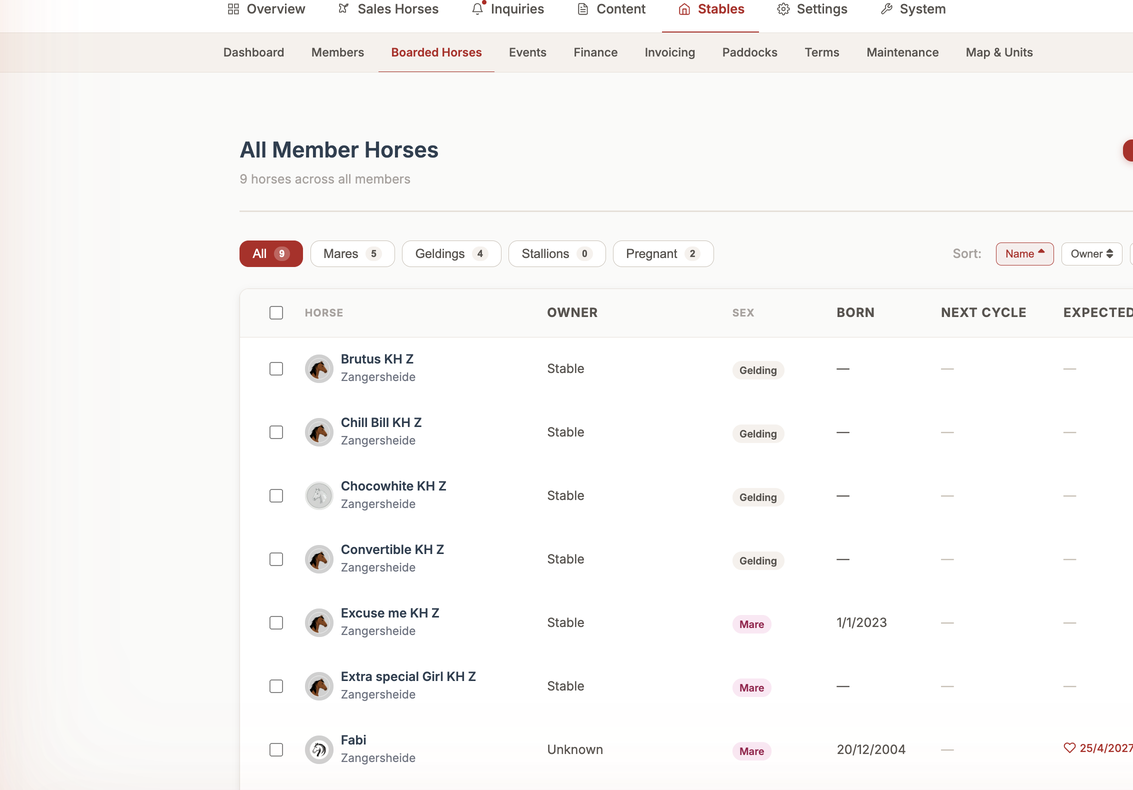Check the Fabi row checkbox

[x=276, y=750]
